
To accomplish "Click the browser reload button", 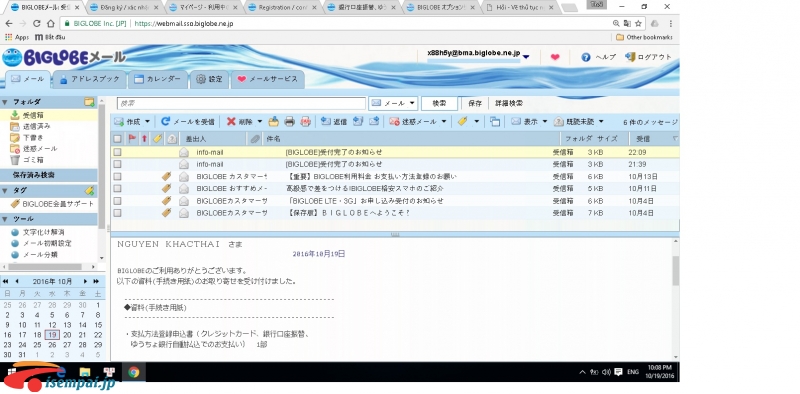I will pyautogui.click(x=36, y=23).
